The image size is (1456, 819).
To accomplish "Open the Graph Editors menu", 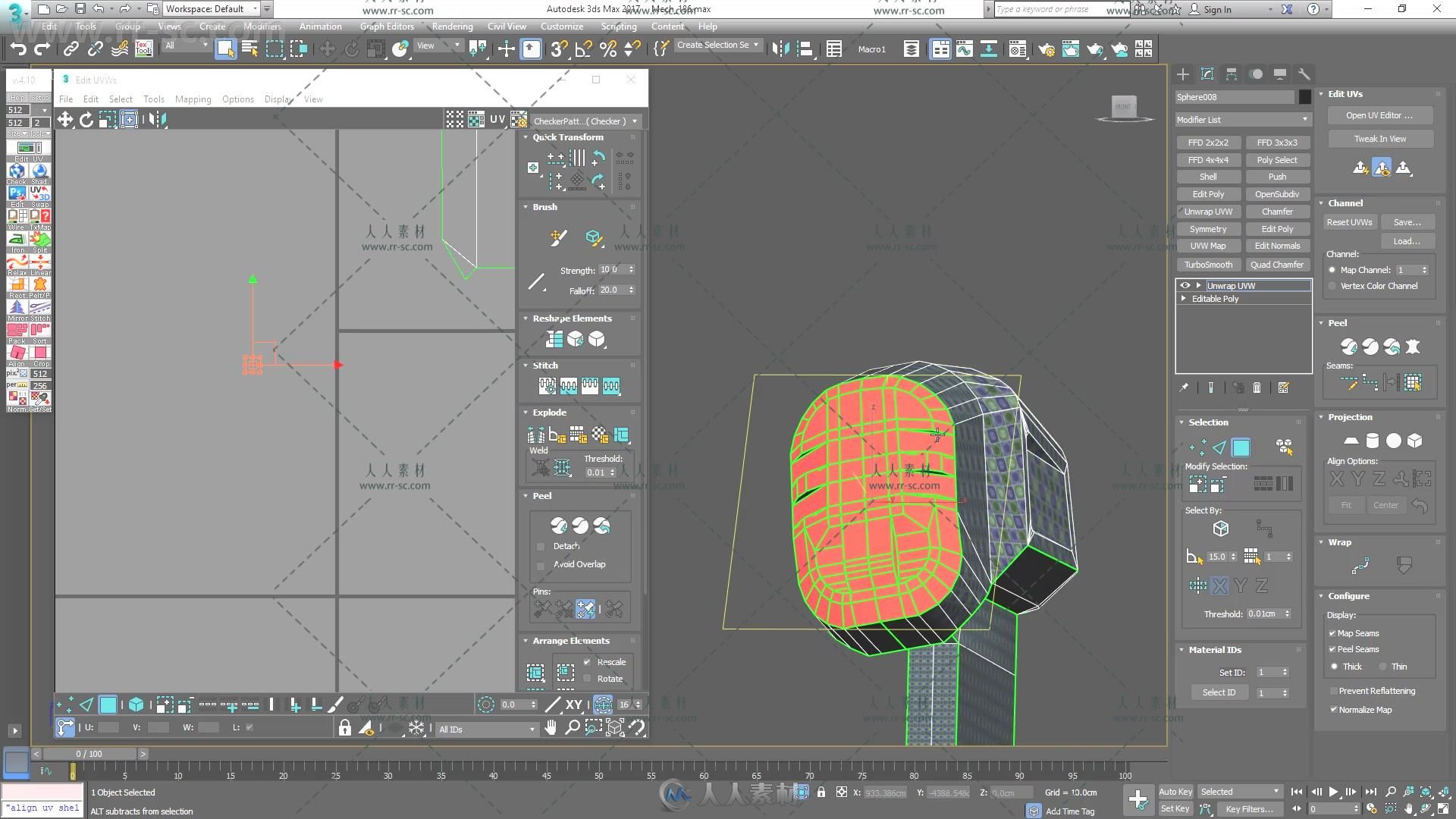I will click(x=387, y=27).
